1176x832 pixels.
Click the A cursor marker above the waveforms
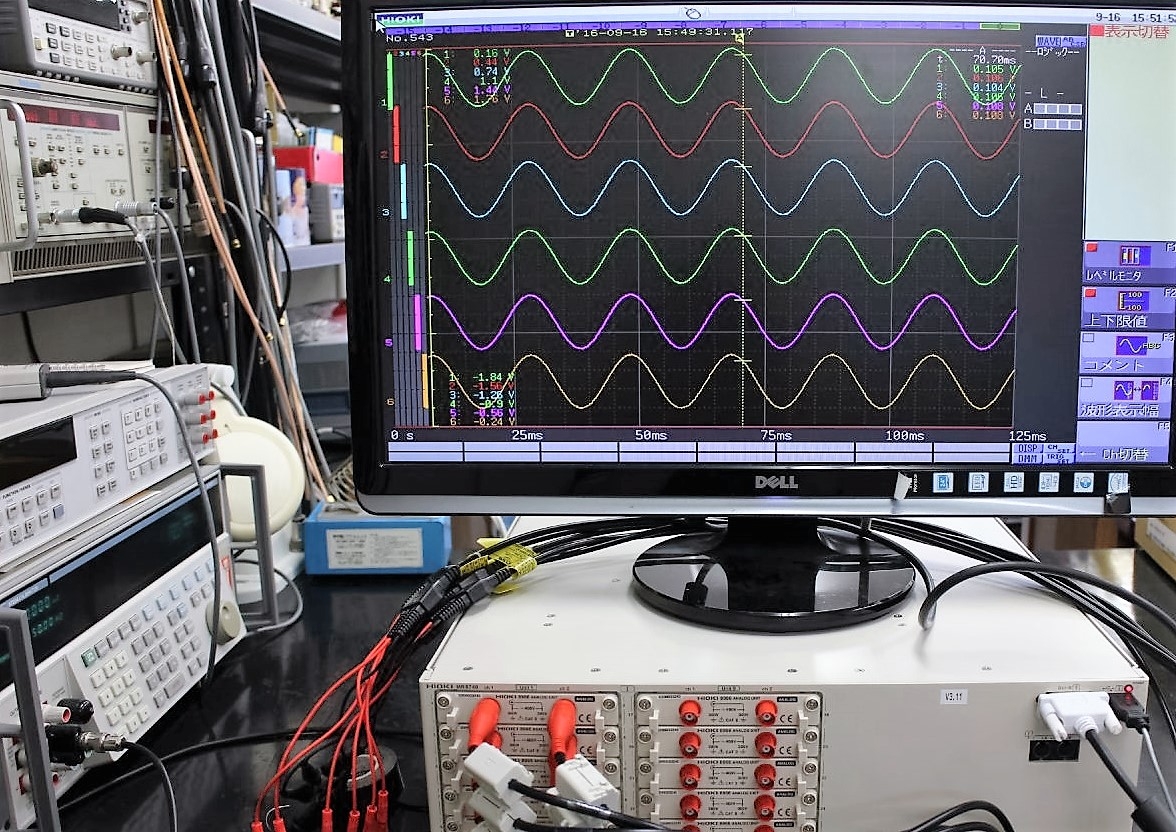pos(740,38)
